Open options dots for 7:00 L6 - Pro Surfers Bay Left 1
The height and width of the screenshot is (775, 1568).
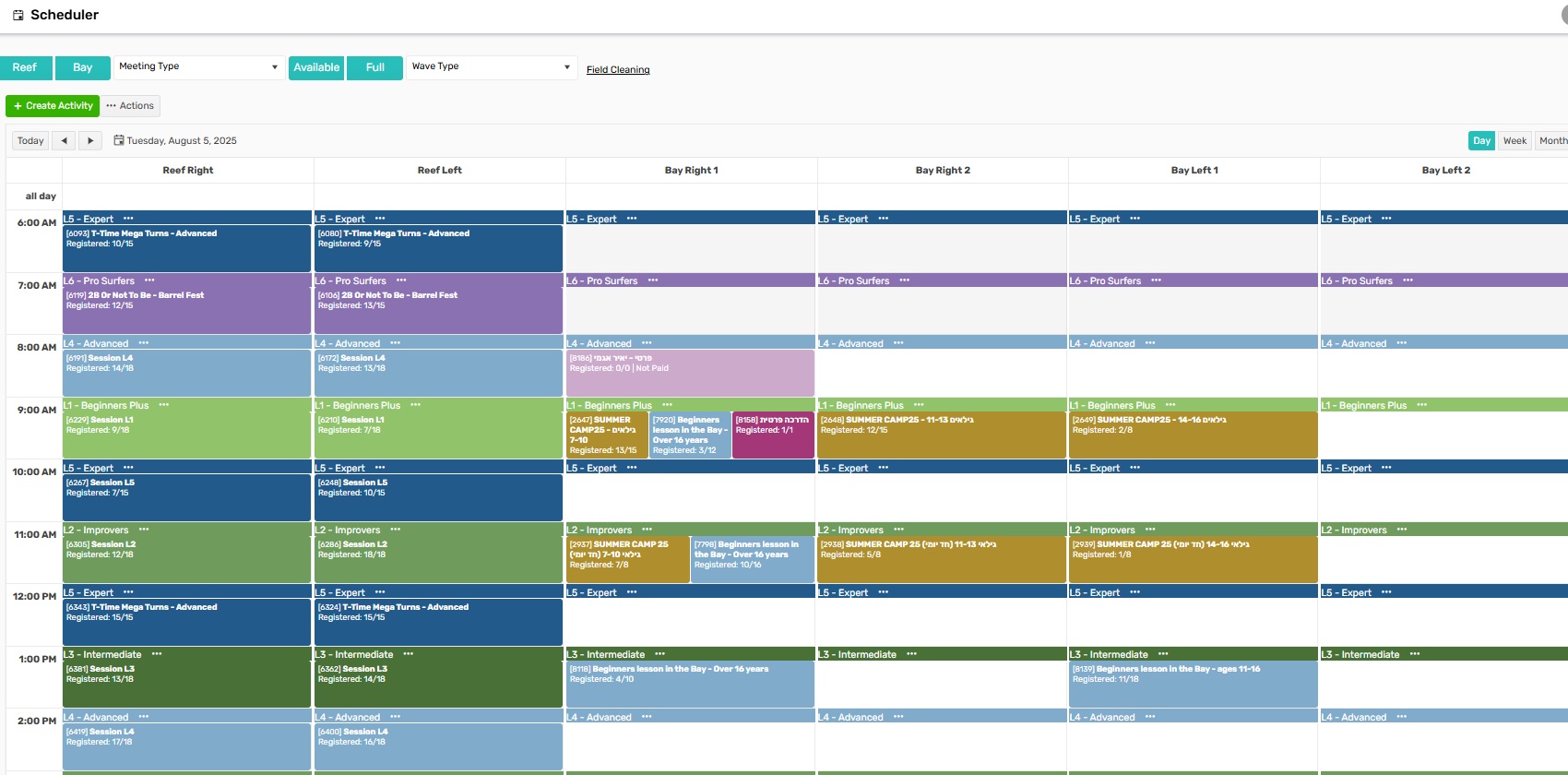click(x=1156, y=280)
